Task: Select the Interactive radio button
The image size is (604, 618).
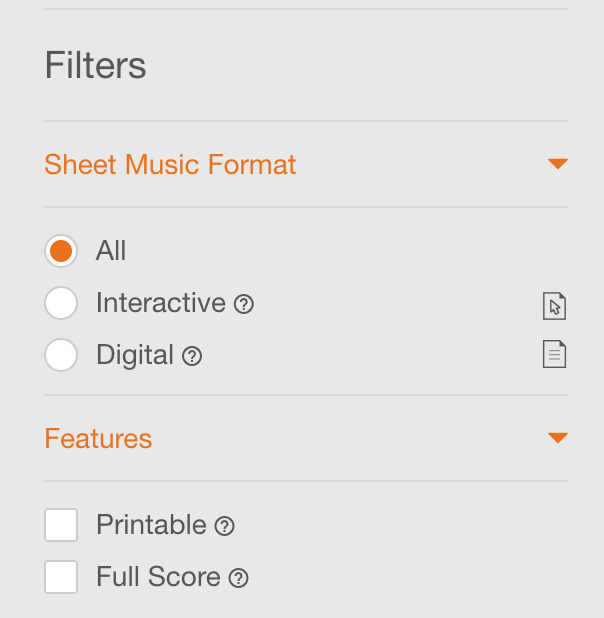Action: (x=61, y=303)
